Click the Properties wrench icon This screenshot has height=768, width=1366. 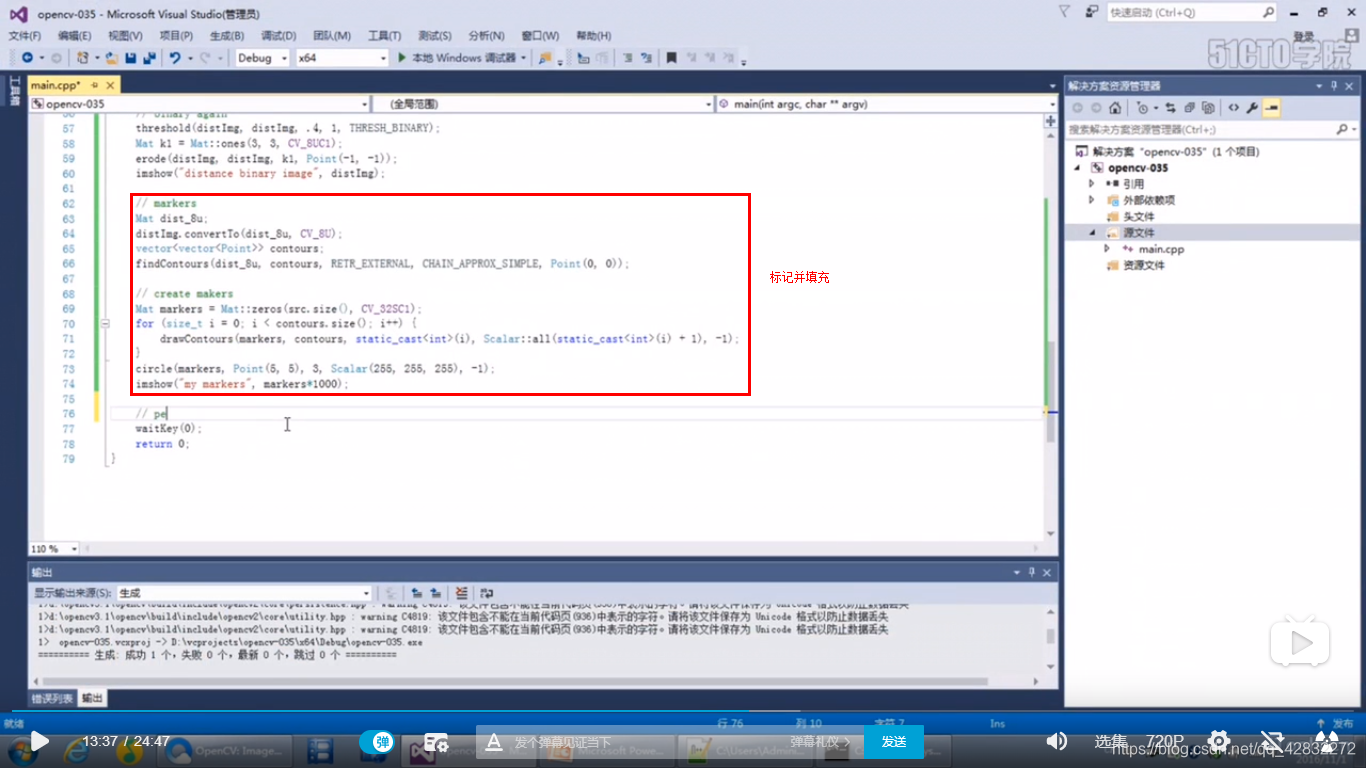1252,108
